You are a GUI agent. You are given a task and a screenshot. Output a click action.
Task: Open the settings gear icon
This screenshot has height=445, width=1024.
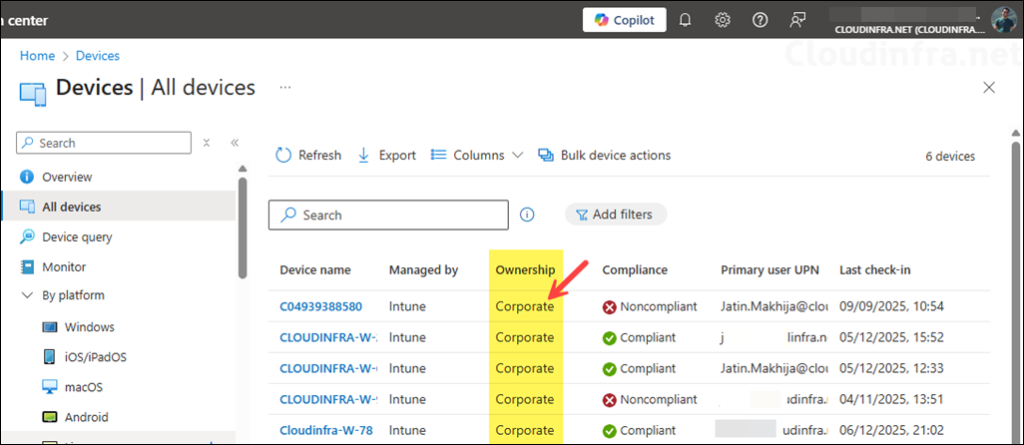coord(722,20)
